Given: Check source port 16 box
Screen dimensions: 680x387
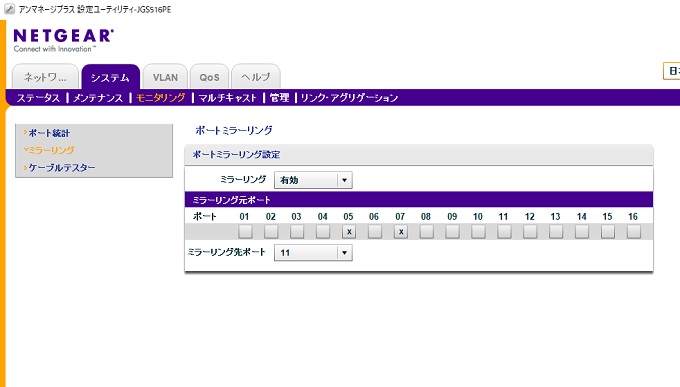Looking at the screenshot, I should pyautogui.click(x=634, y=232).
